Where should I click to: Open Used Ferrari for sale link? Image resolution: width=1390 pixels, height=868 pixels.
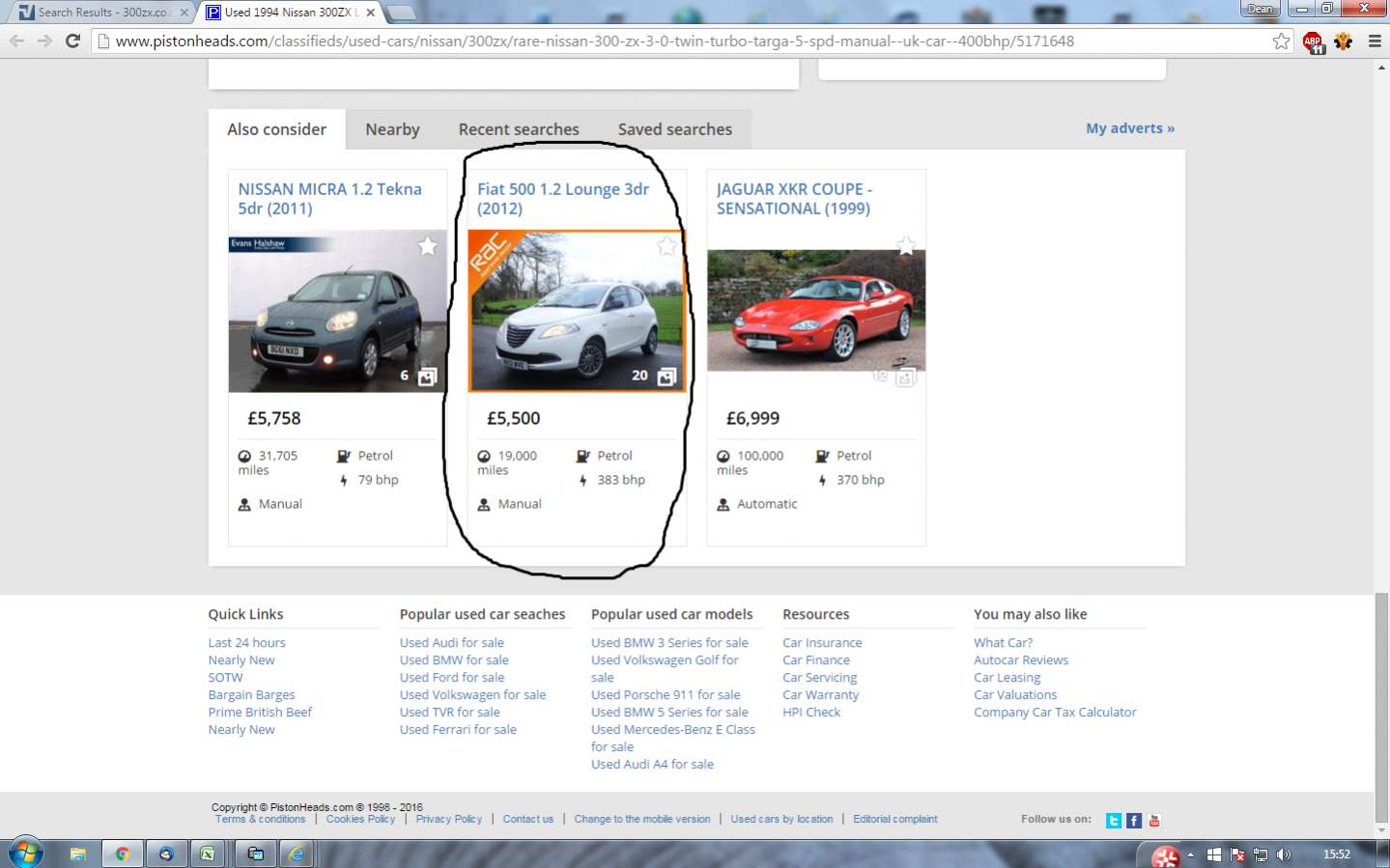tap(458, 730)
